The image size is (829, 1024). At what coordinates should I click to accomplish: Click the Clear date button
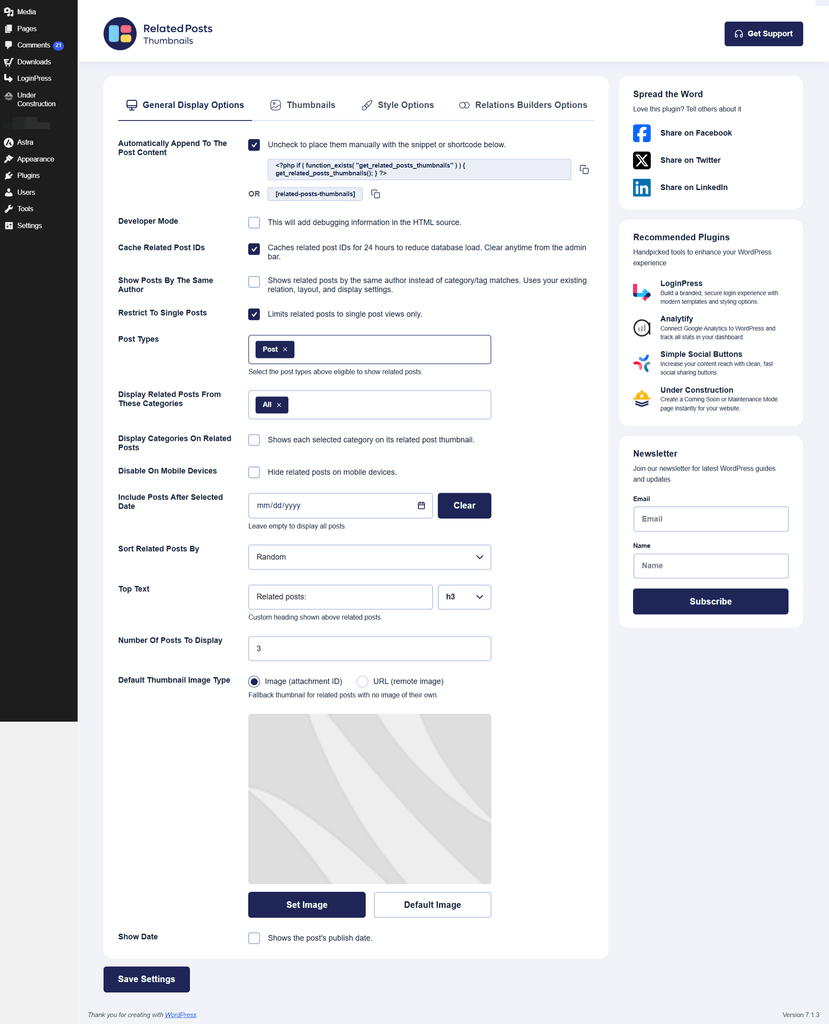(464, 505)
